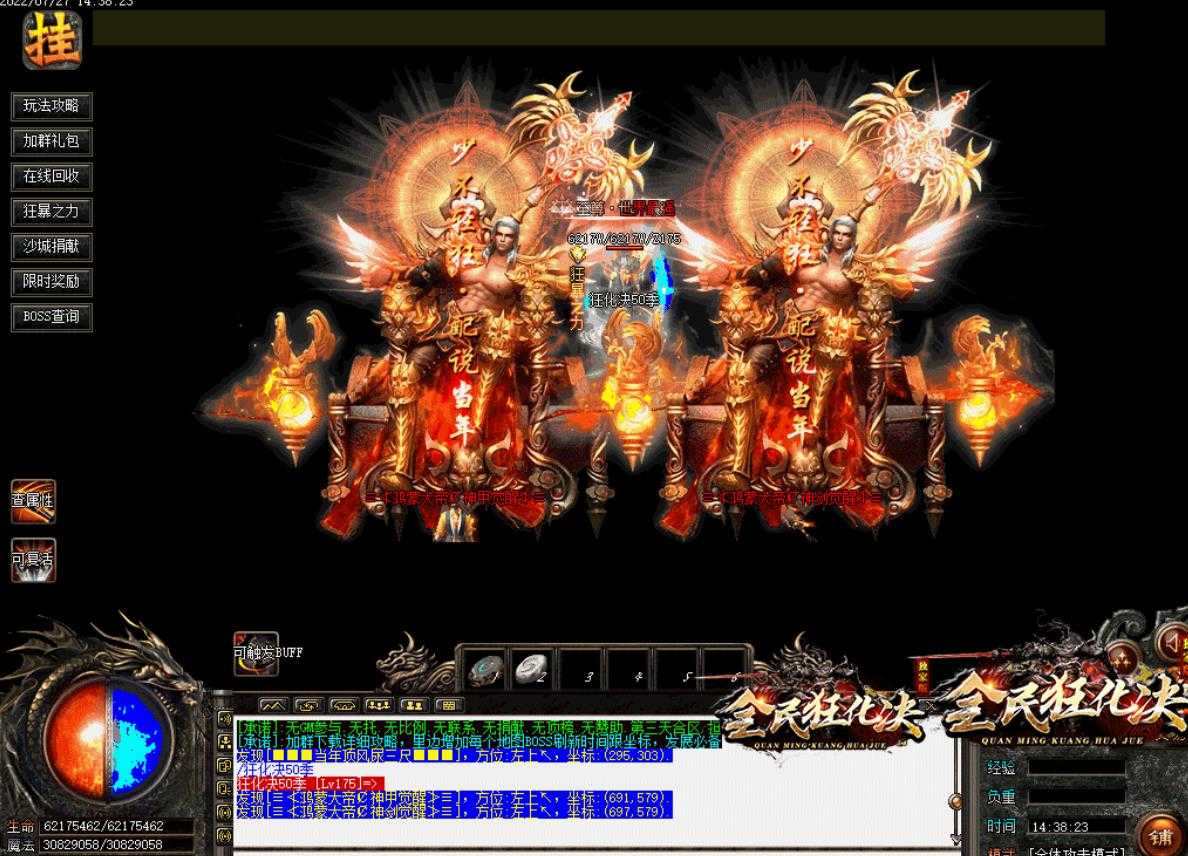Screen dimensions: 1188x856
Task: Open the 加群礼包 gift pack
Action: pos(51,141)
